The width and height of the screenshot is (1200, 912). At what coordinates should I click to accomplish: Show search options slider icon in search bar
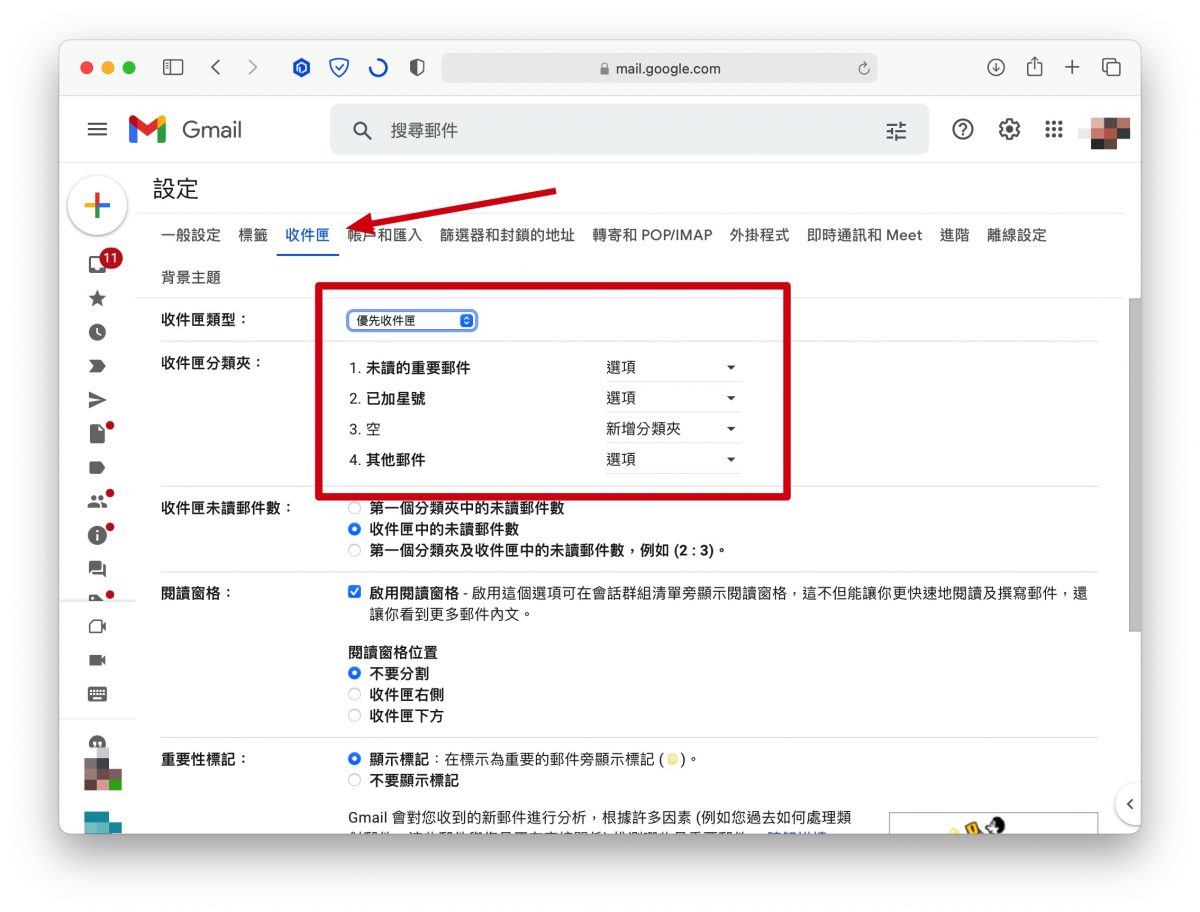[896, 130]
